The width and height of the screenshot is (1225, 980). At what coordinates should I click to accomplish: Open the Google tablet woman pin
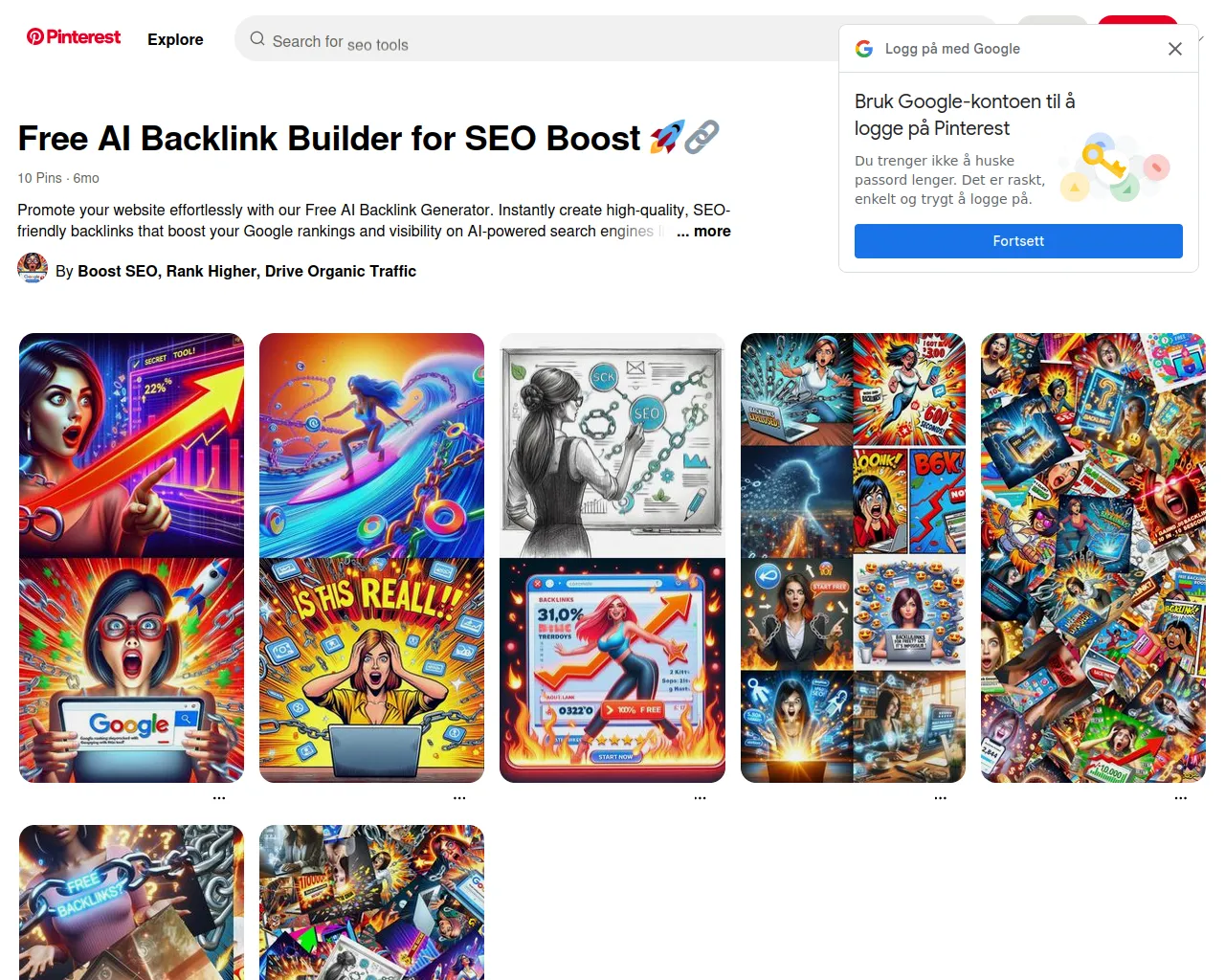(x=131, y=670)
